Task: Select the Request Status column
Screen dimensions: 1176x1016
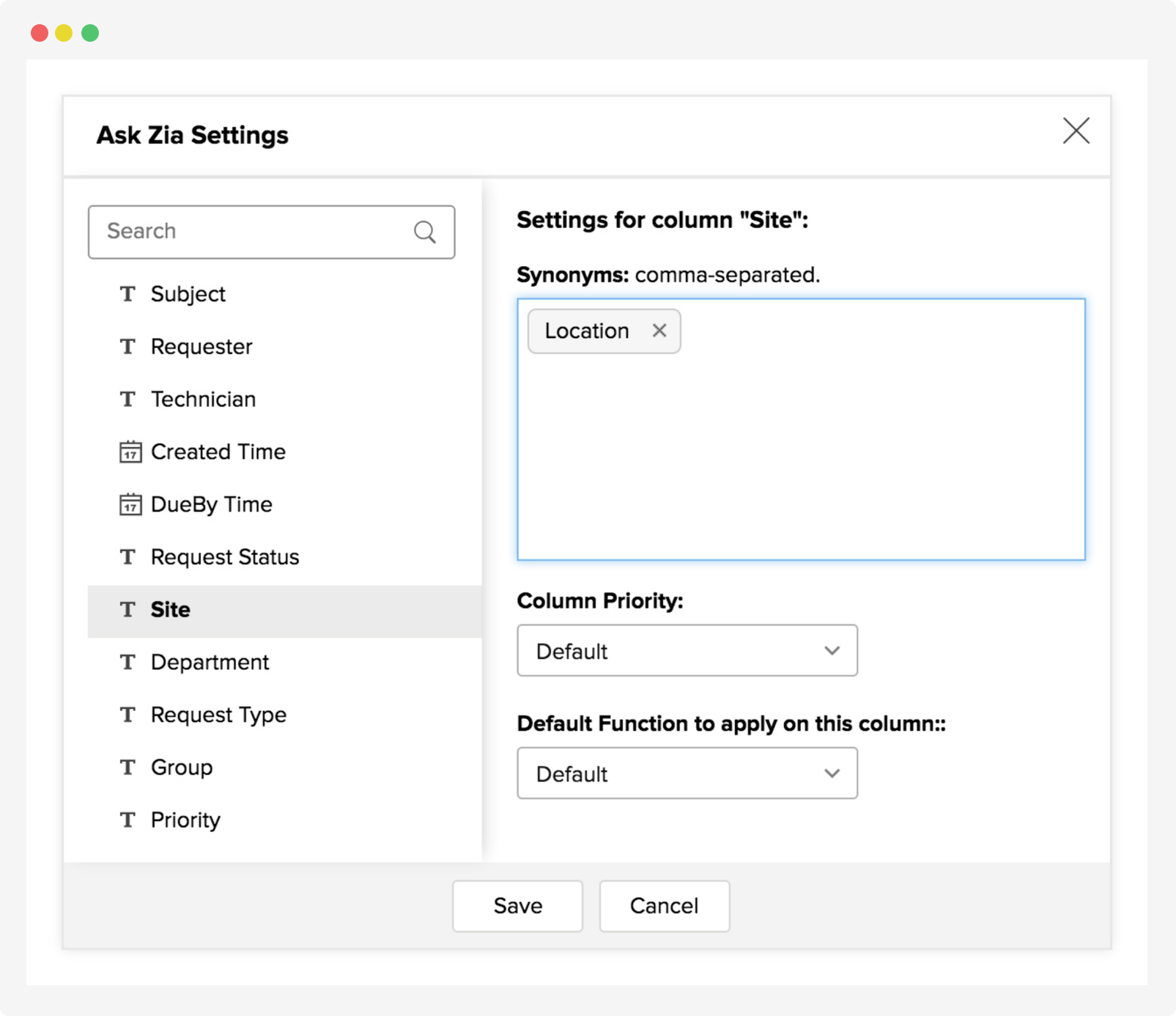Action: (225, 557)
